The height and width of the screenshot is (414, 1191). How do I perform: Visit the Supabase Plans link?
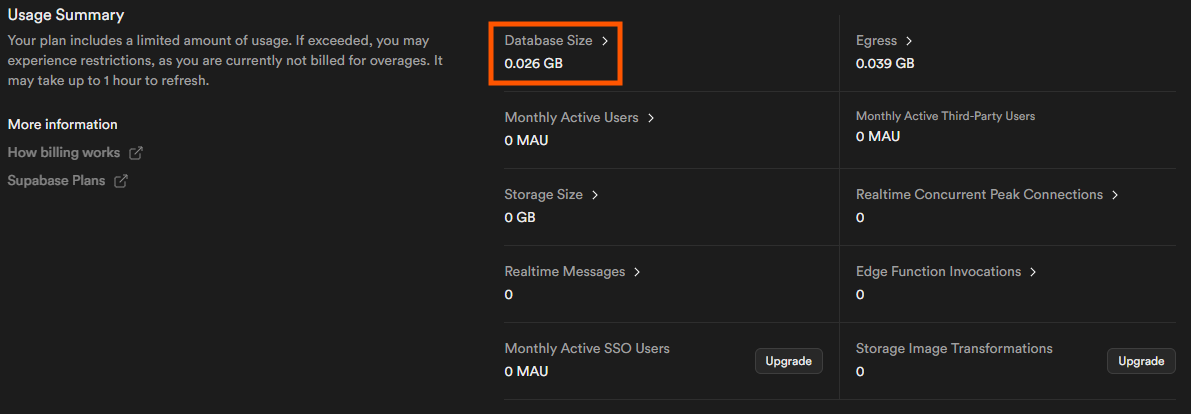pos(56,182)
